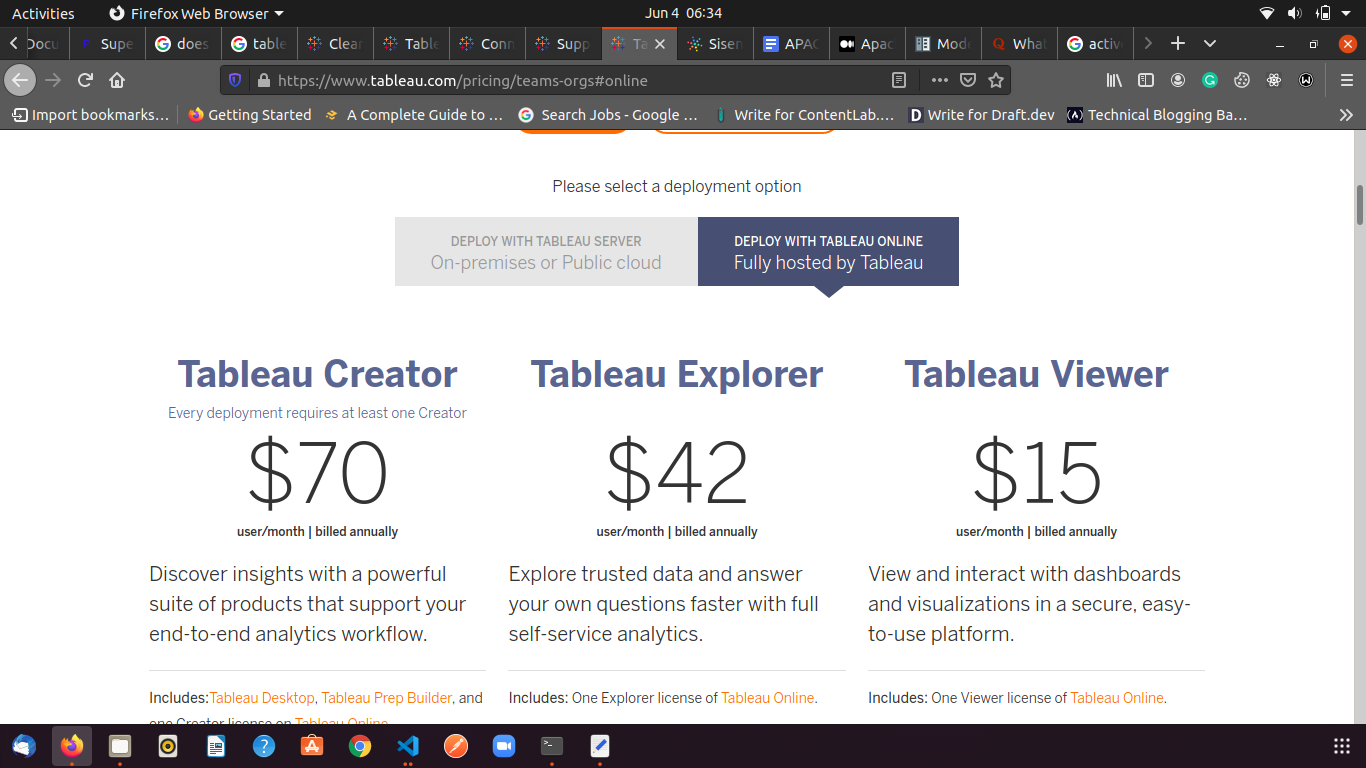1366x768 pixels.
Task: Show all applications grid
Action: [x=1342, y=746]
